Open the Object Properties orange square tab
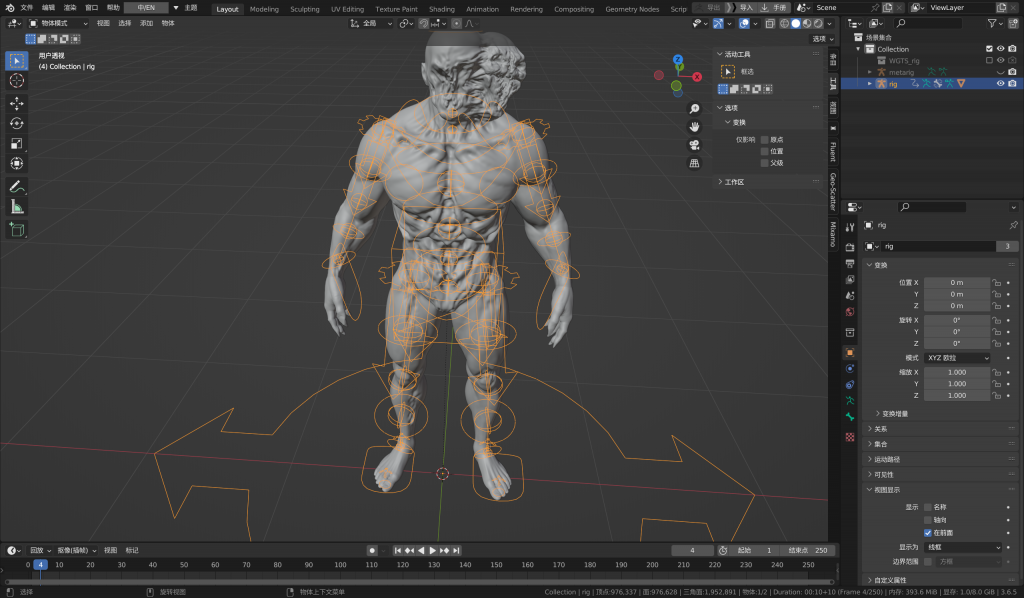 [x=850, y=352]
